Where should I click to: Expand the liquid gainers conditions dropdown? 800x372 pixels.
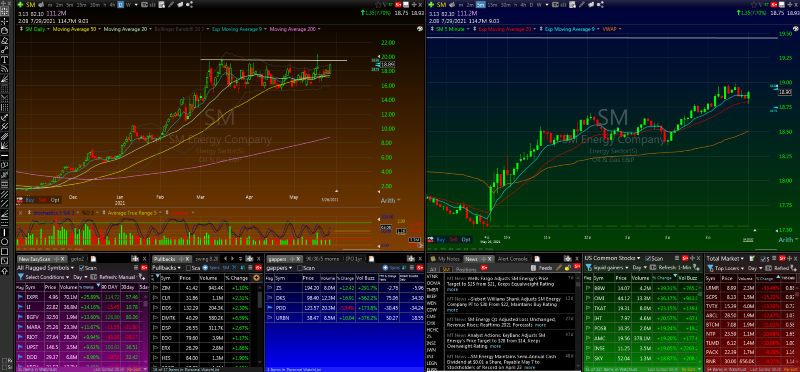coord(627,267)
